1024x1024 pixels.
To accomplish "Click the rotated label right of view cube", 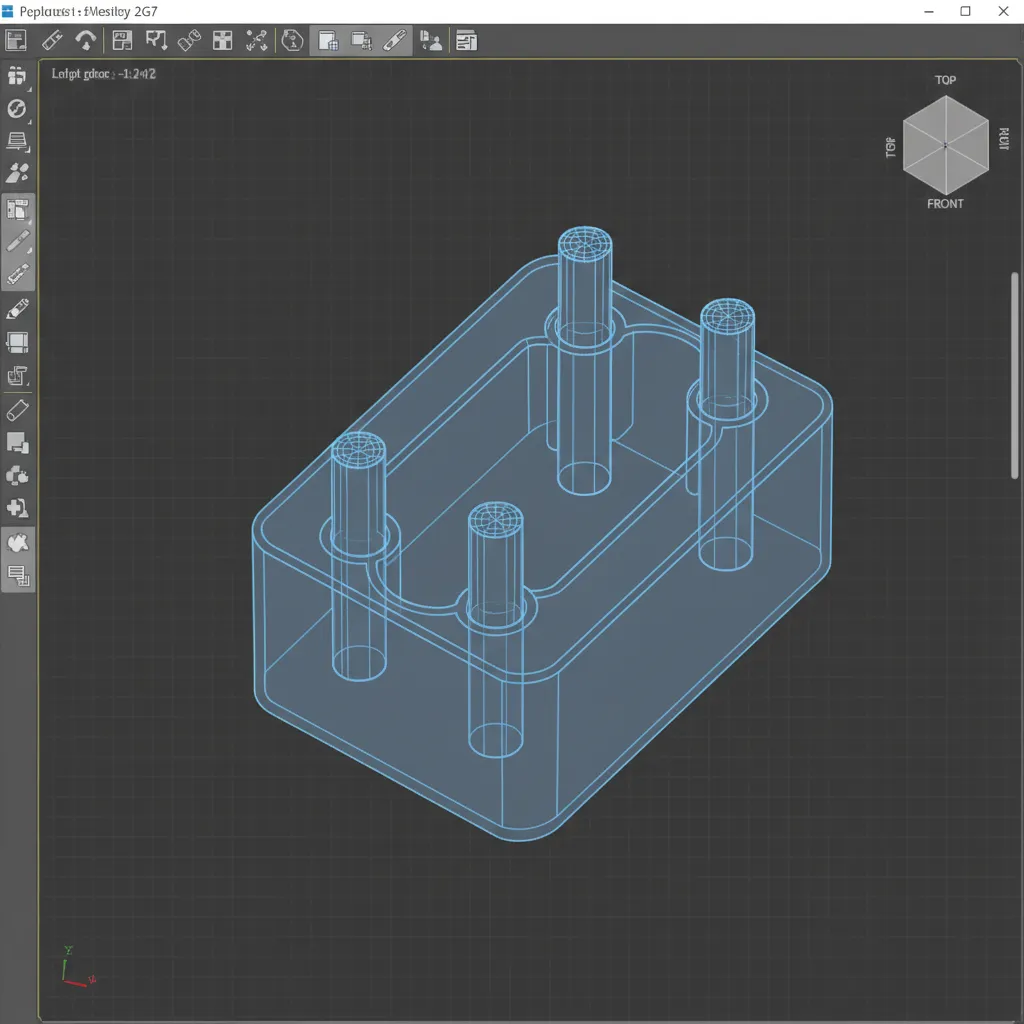I will click(1004, 139).
